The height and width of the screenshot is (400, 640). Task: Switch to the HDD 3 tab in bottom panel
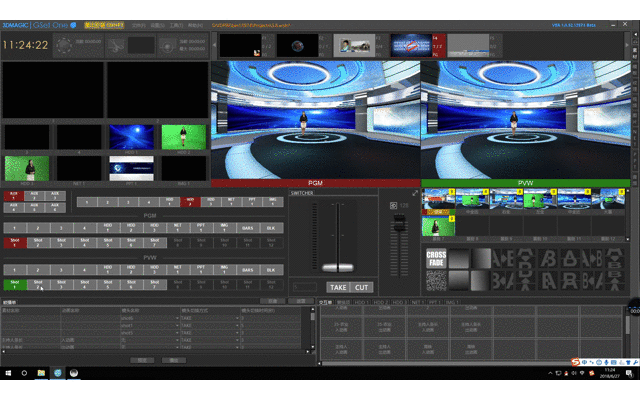[399, 302]
